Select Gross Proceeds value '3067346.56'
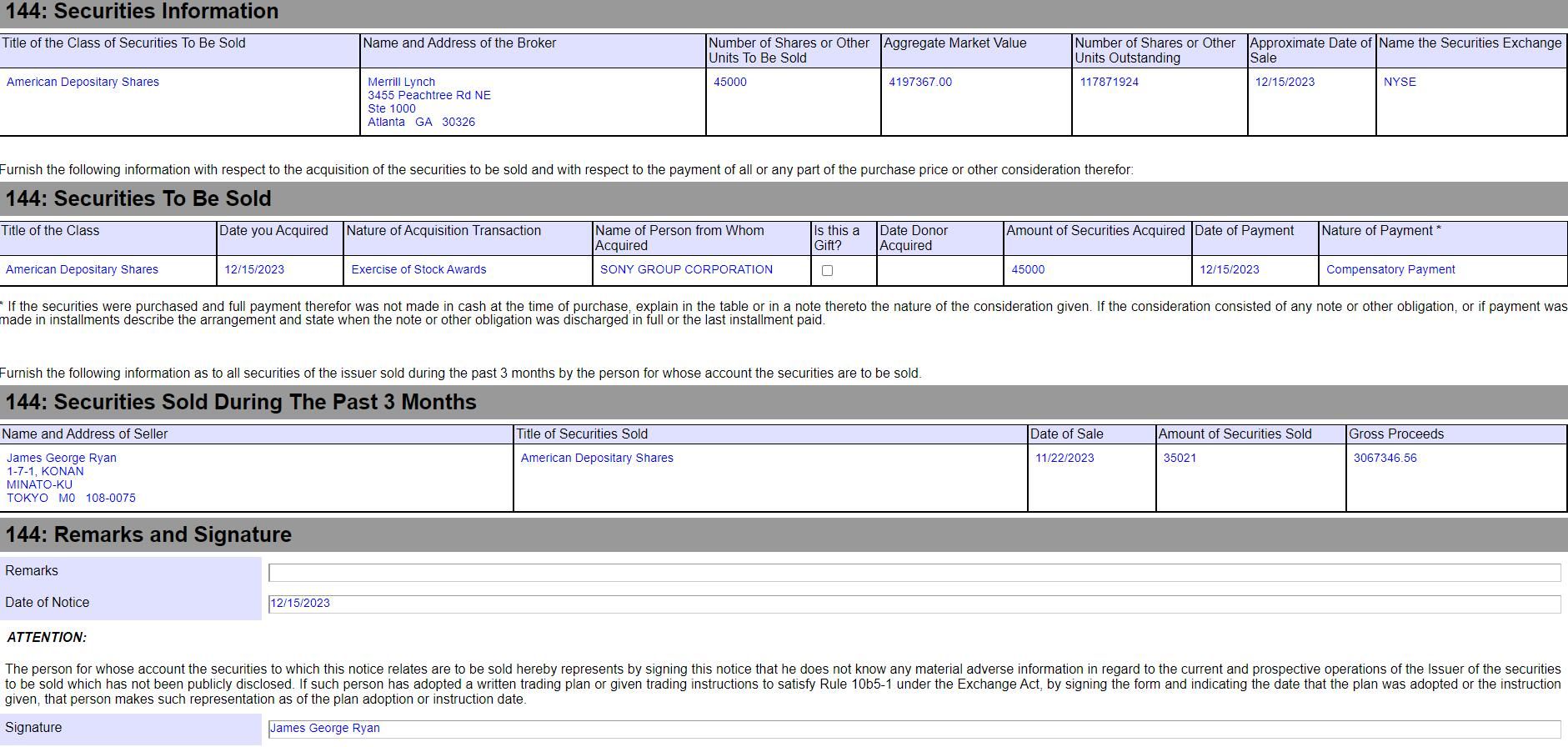The height and width of the screenshot is (747, 1568). pos(1385,458)
